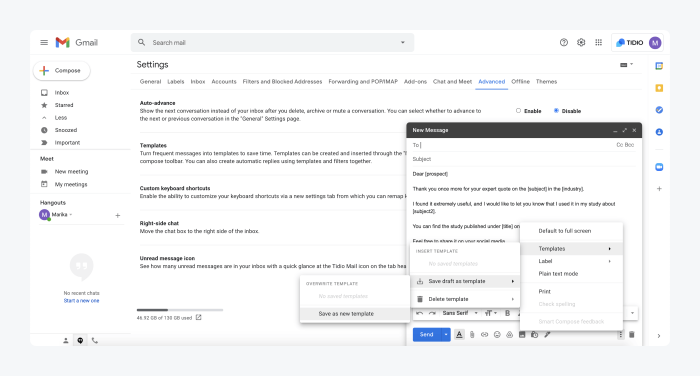Image resolution: width=700 pixels, height=376 pixels.
Task: Switch to the General settings tab
Action: pos(150,82)
